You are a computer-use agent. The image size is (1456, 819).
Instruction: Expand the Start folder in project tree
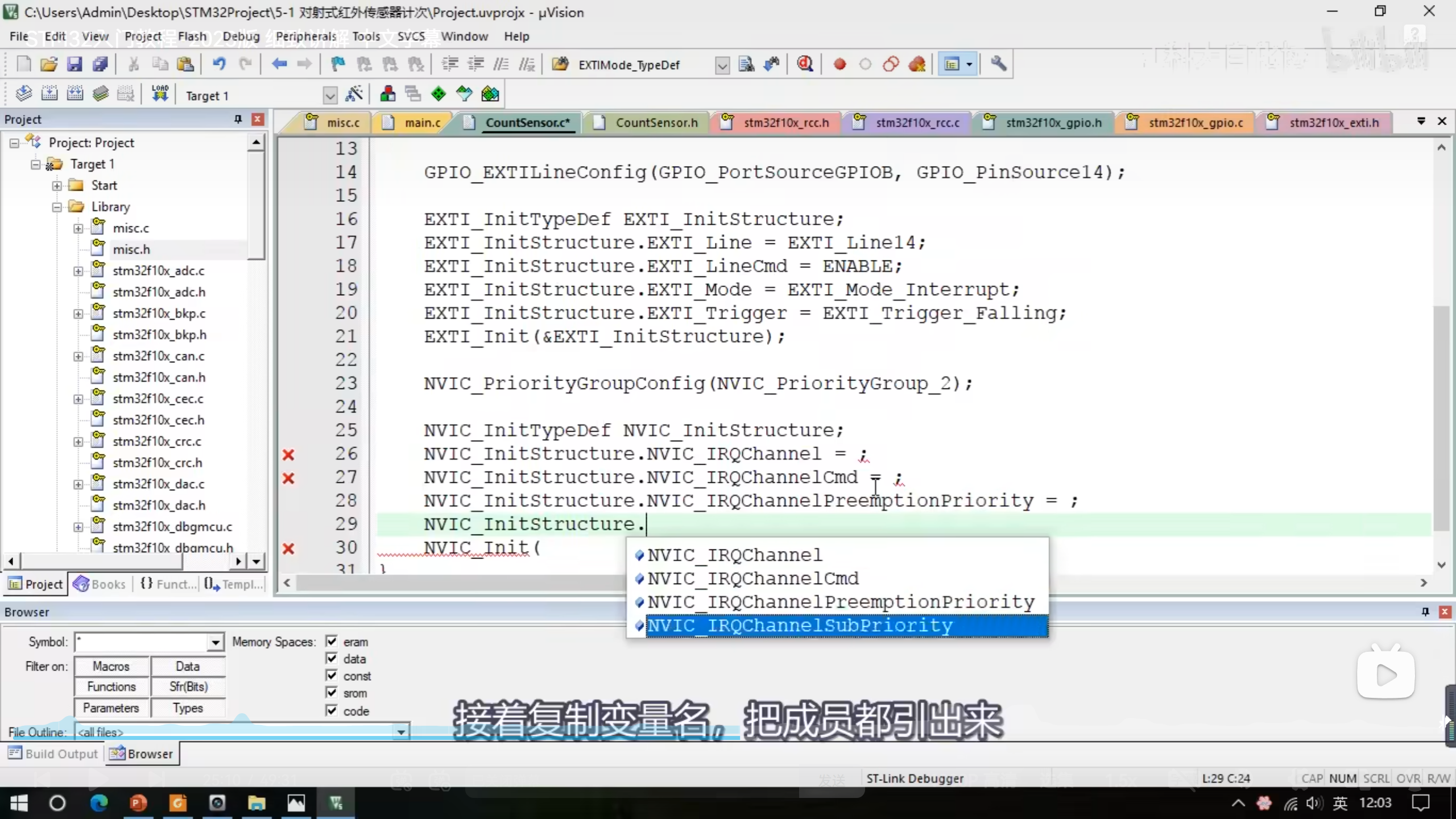57,185
